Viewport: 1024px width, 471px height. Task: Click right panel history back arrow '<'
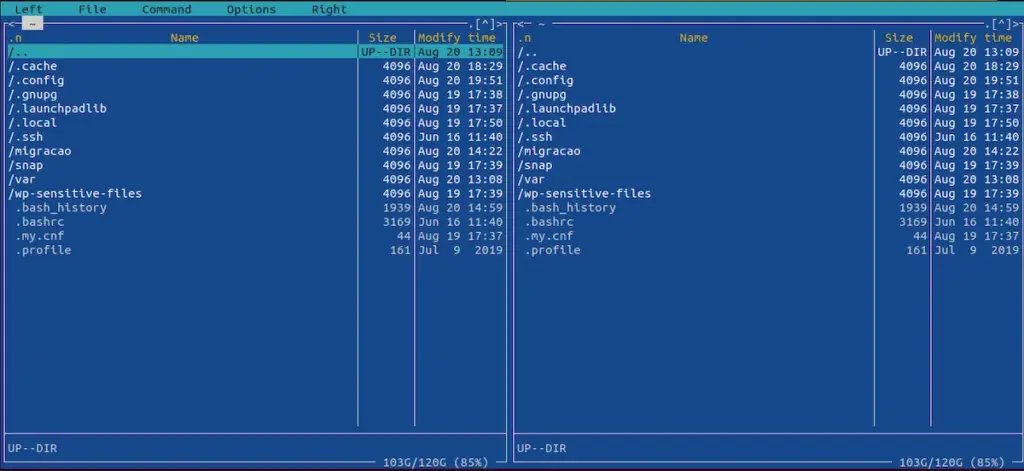(520, 24)
